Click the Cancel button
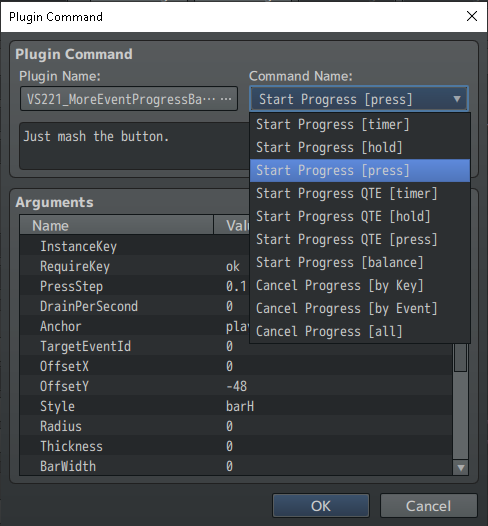Viewport: 488px width, 526px height. [428, 506]
